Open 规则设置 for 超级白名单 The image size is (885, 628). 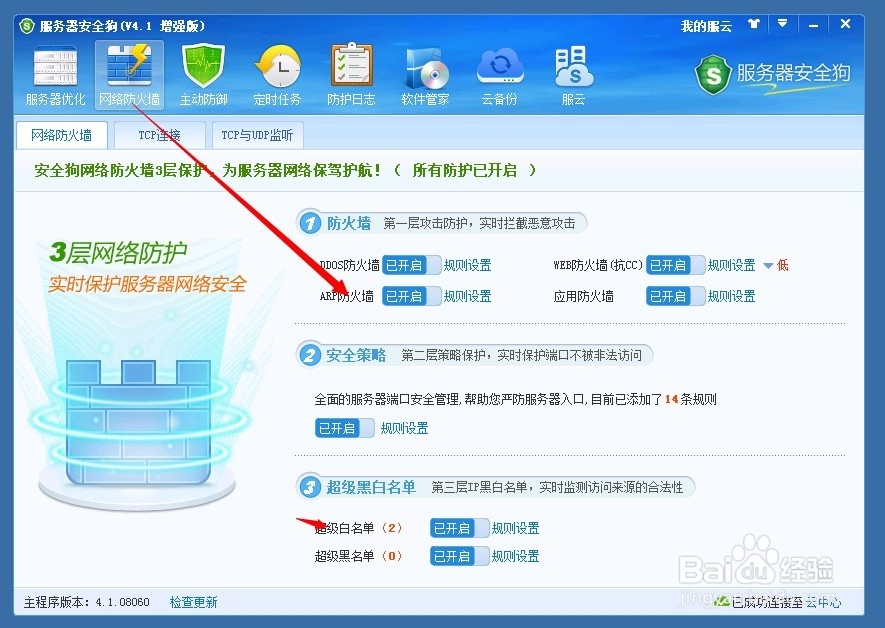[515, 528]
